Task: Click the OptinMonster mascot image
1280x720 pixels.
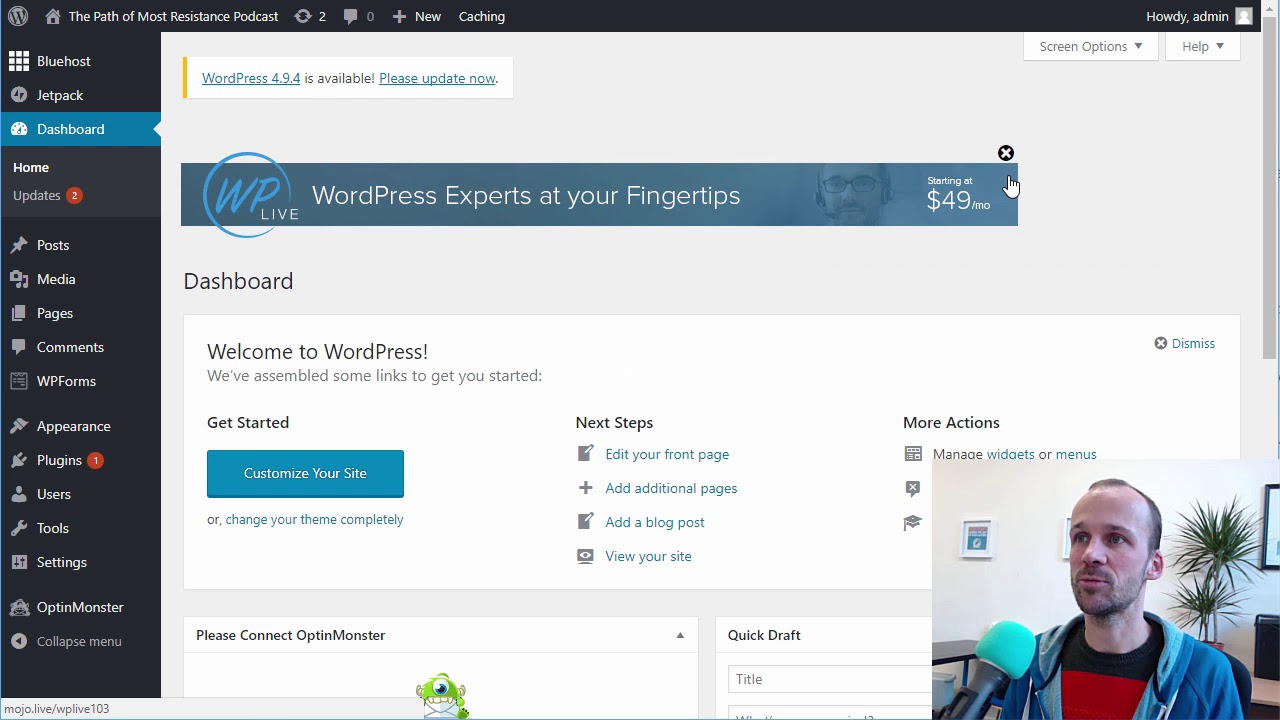Action: 442,696
